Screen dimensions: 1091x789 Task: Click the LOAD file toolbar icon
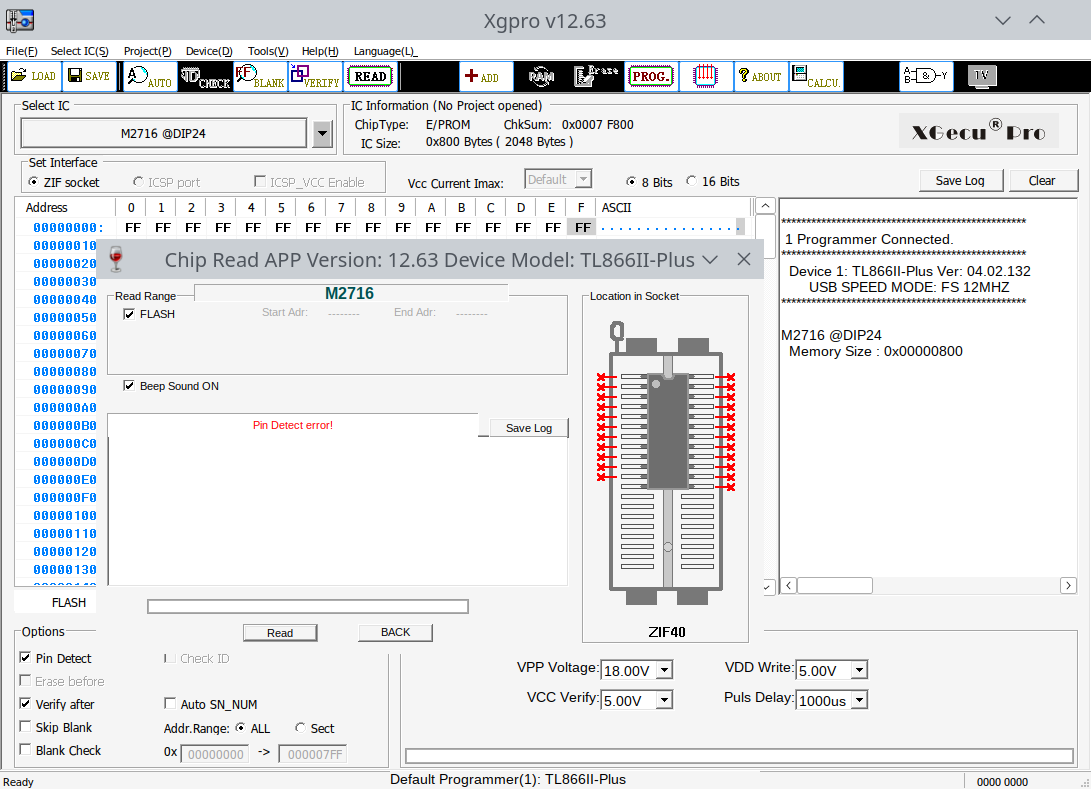(x=34, y=76)
